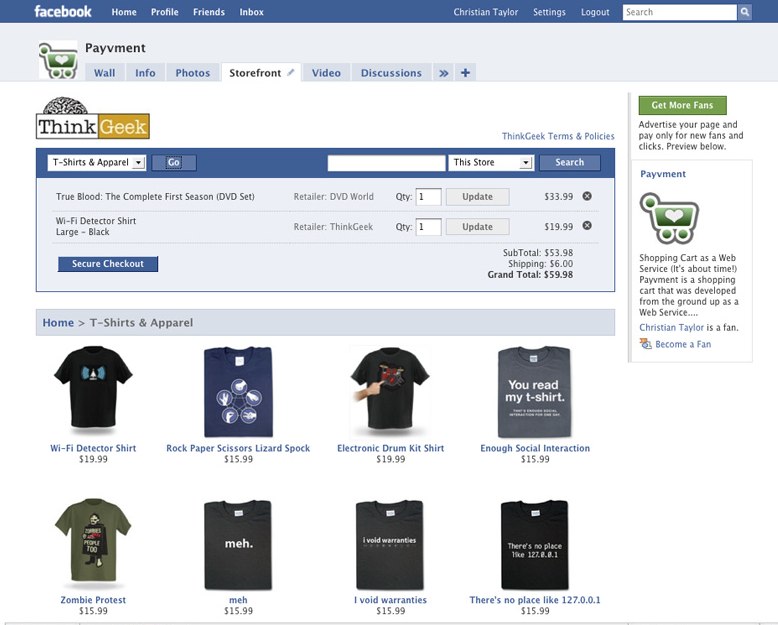Click the Payvment title in sidebar ad
Image resolution: width=778 pixels, height=625 pixels.
pos(663,174)
